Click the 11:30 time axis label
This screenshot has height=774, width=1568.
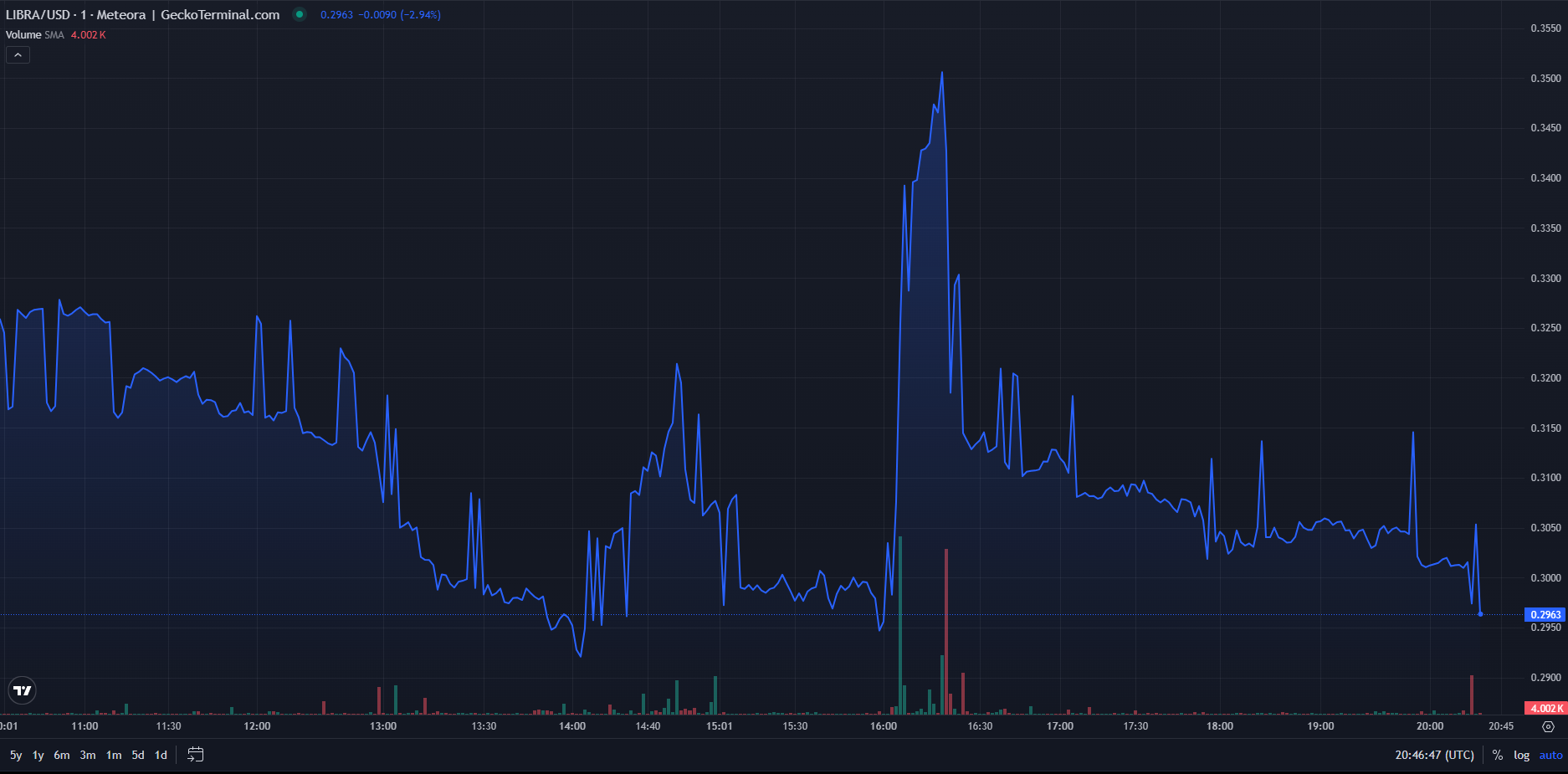pyautogui.click(x=168, y=726)
